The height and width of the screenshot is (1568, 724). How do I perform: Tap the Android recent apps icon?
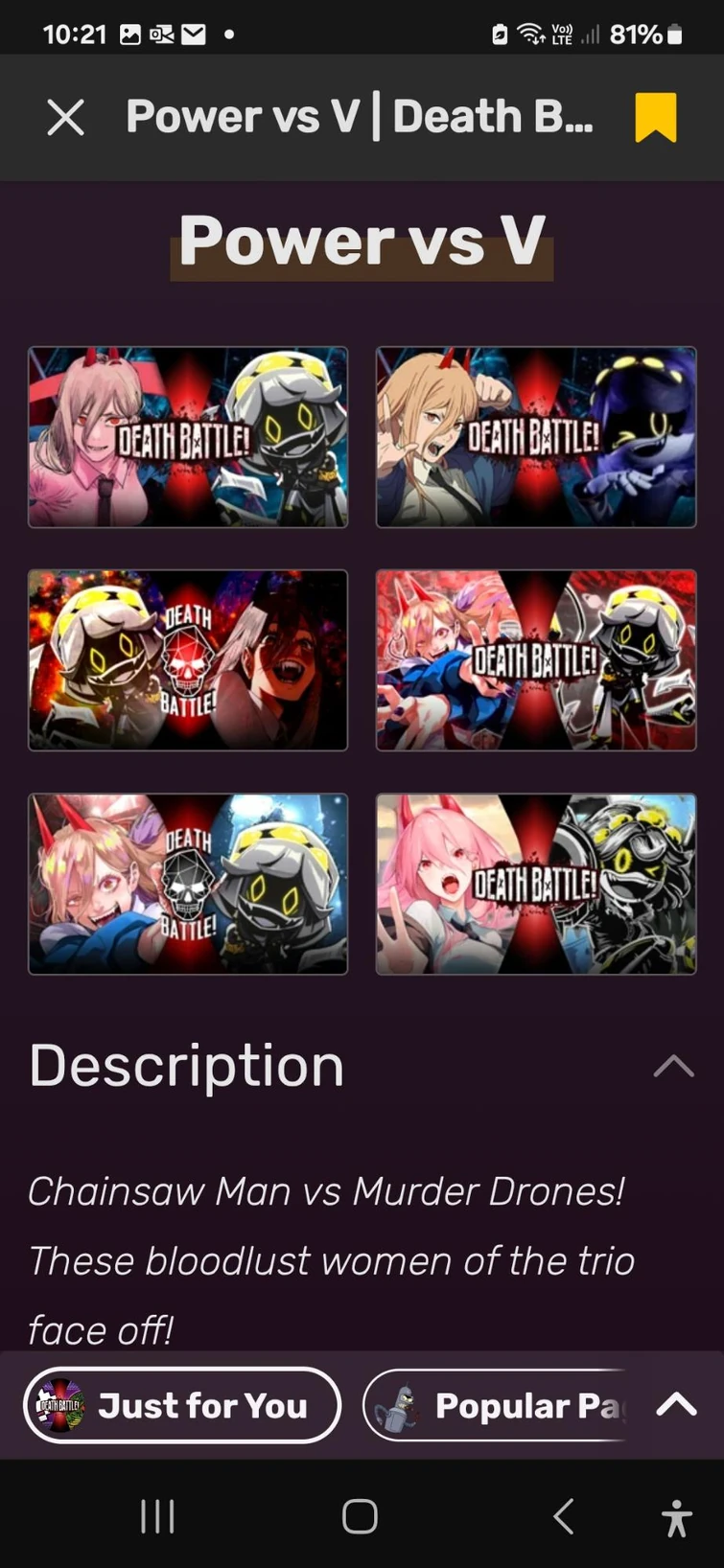tap(157, 1516)
